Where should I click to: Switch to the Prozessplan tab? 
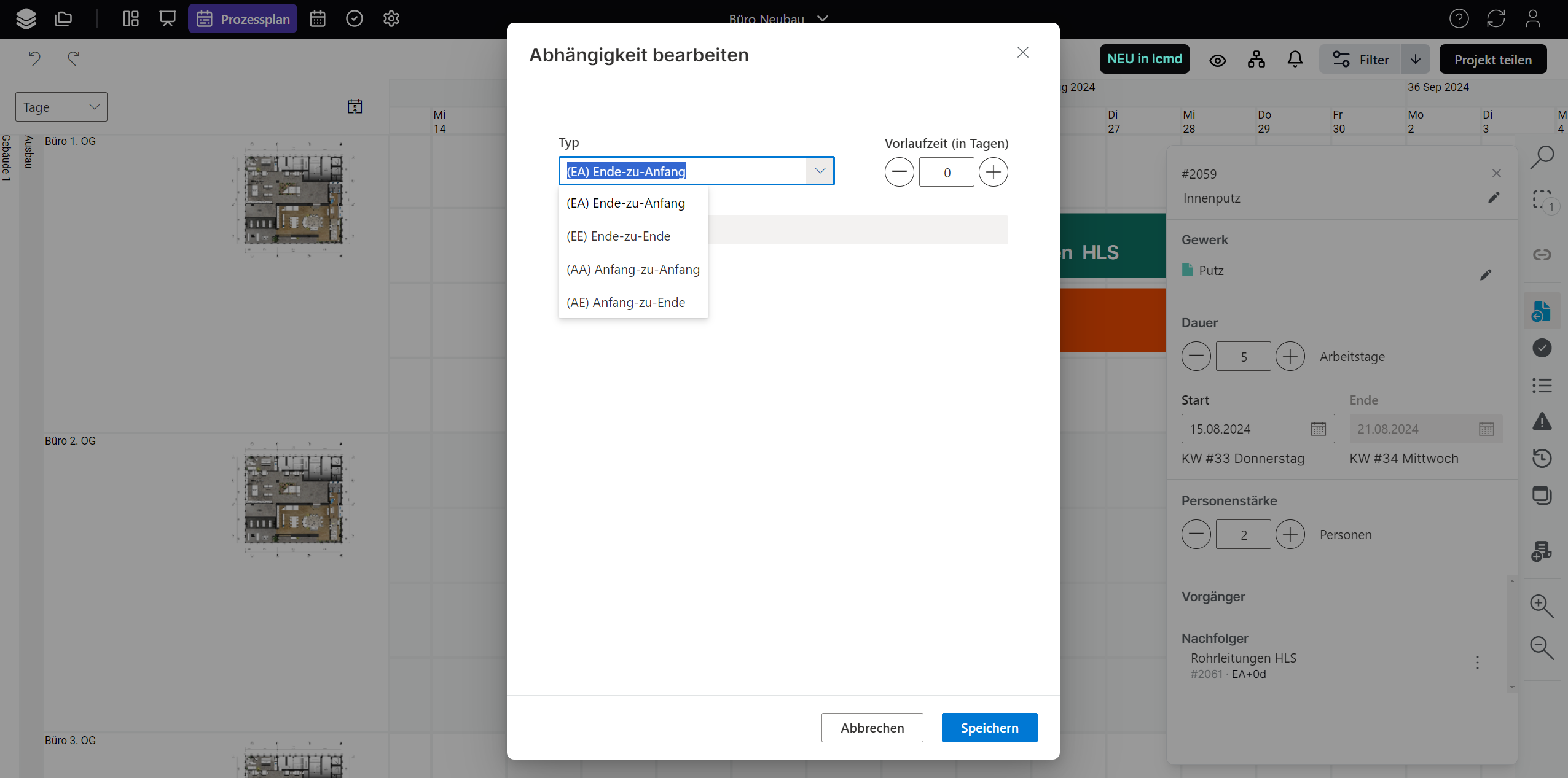tap(243, 19)
